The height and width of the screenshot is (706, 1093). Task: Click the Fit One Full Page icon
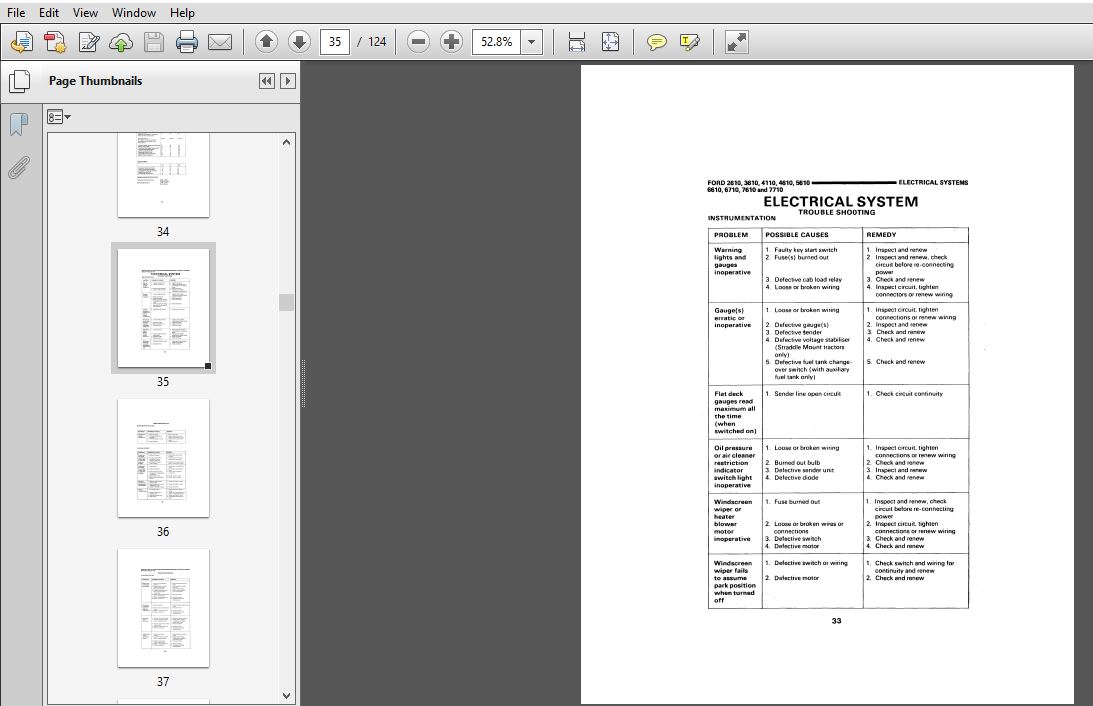(x=610, y=42)
